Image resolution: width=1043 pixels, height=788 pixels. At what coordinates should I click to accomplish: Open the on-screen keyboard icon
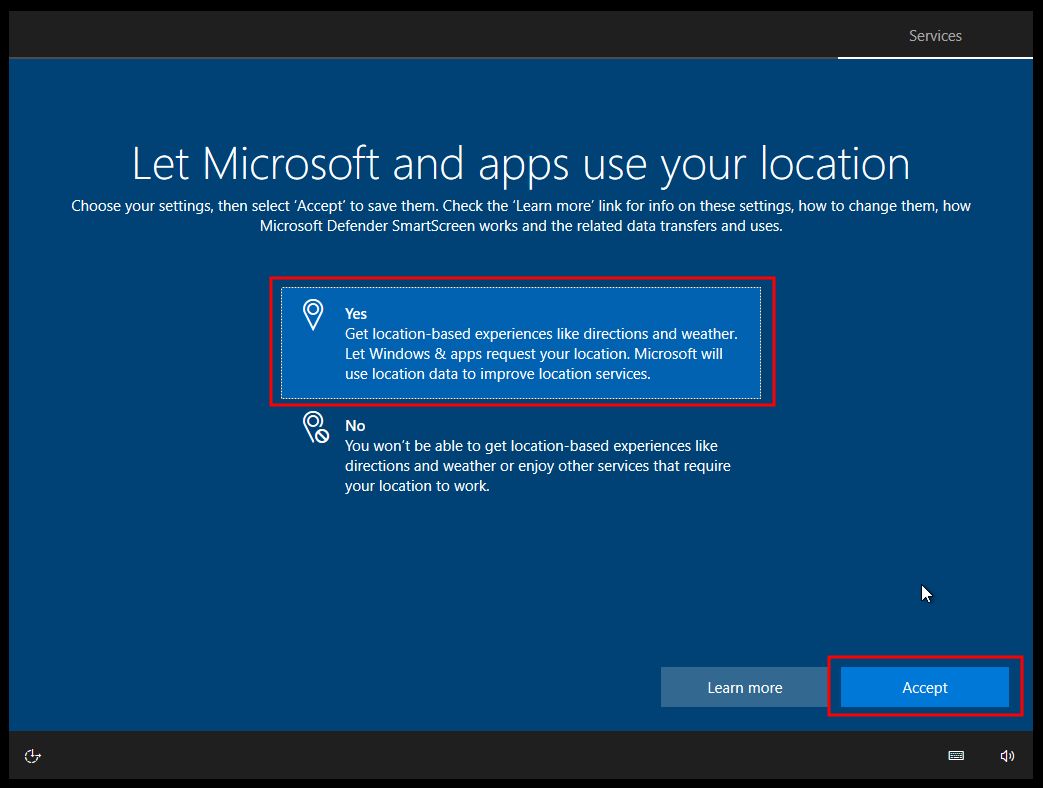coord(956,755)
